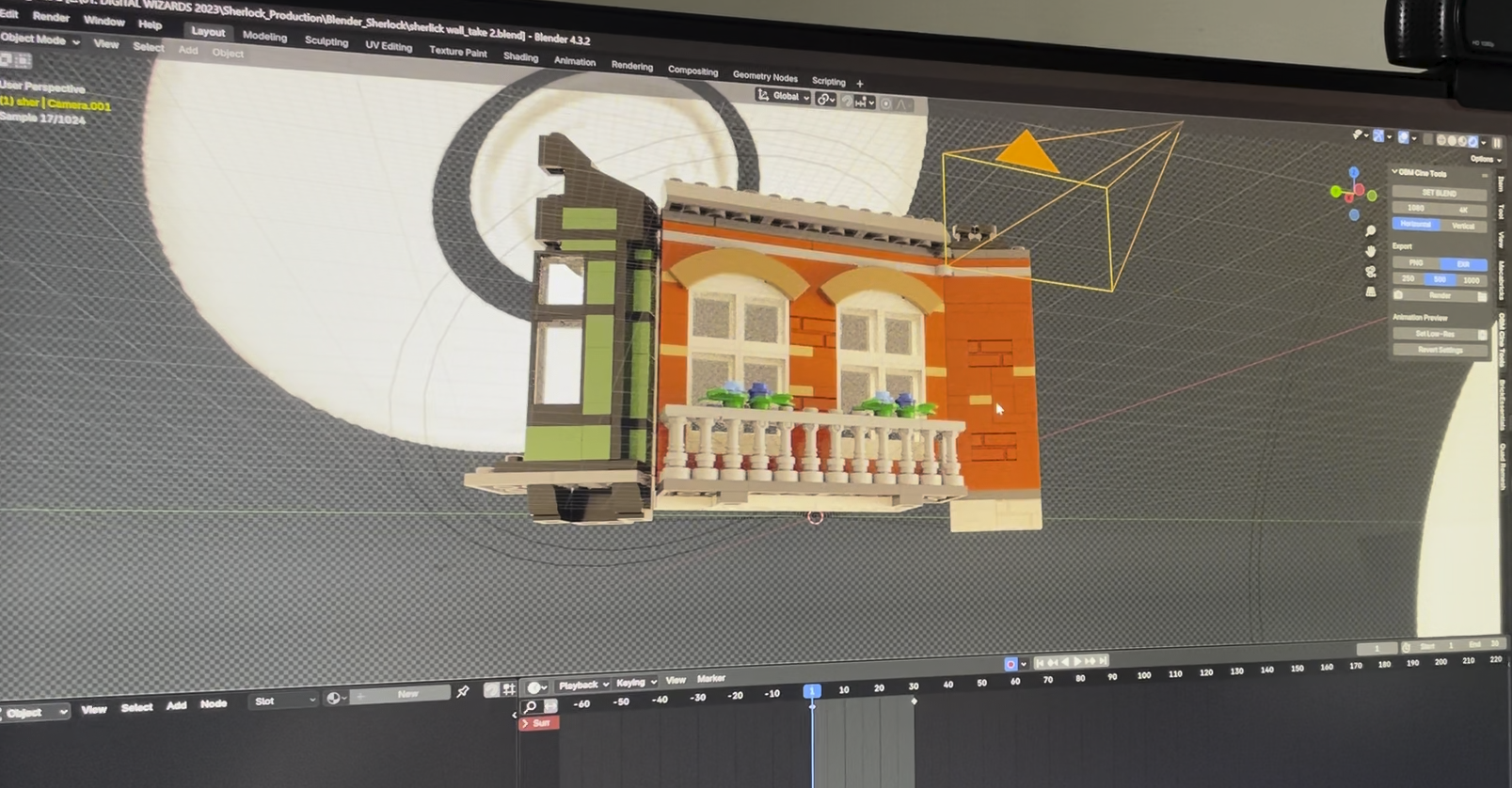1512x788 pixels.
Task: Open the Object Mode dropdown
Action: (x=40, y=39)
